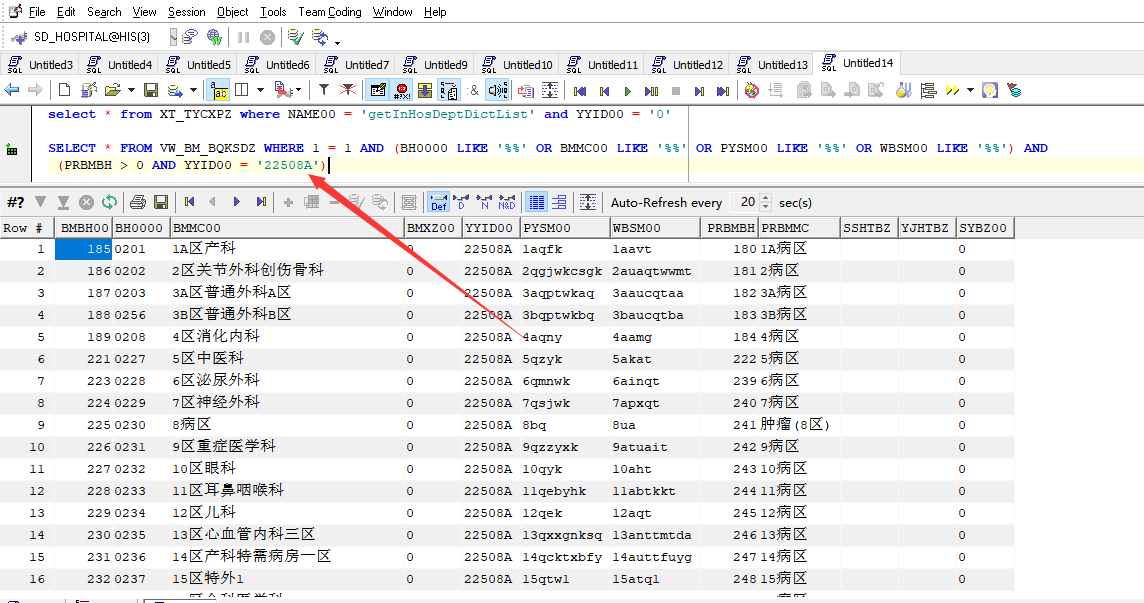Click the Commit transaction icon in session toolbar
This screenshot has width=1144, height=603.
(295, 37)
